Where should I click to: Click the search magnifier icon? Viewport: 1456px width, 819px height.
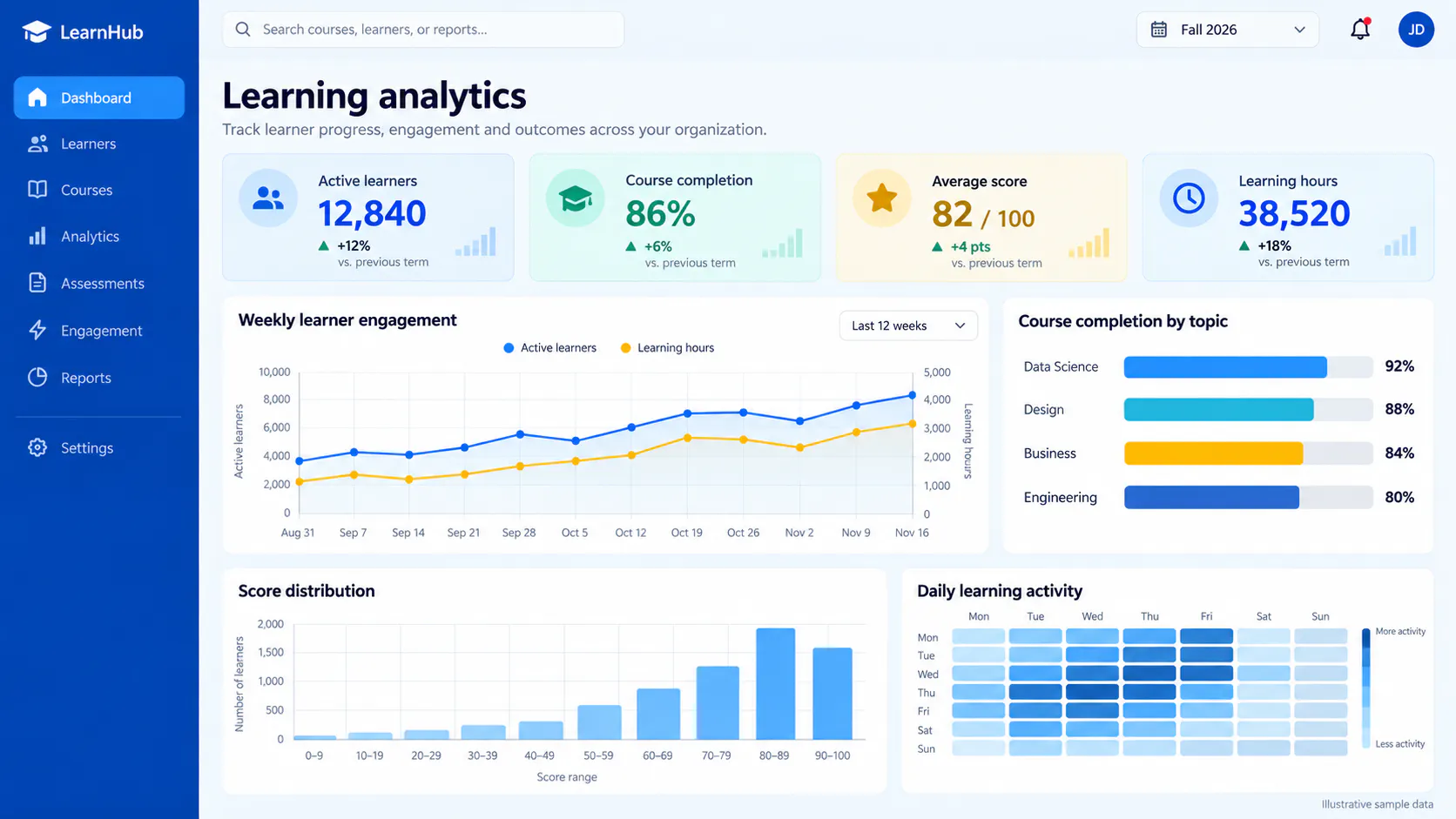tap(243, 30)
